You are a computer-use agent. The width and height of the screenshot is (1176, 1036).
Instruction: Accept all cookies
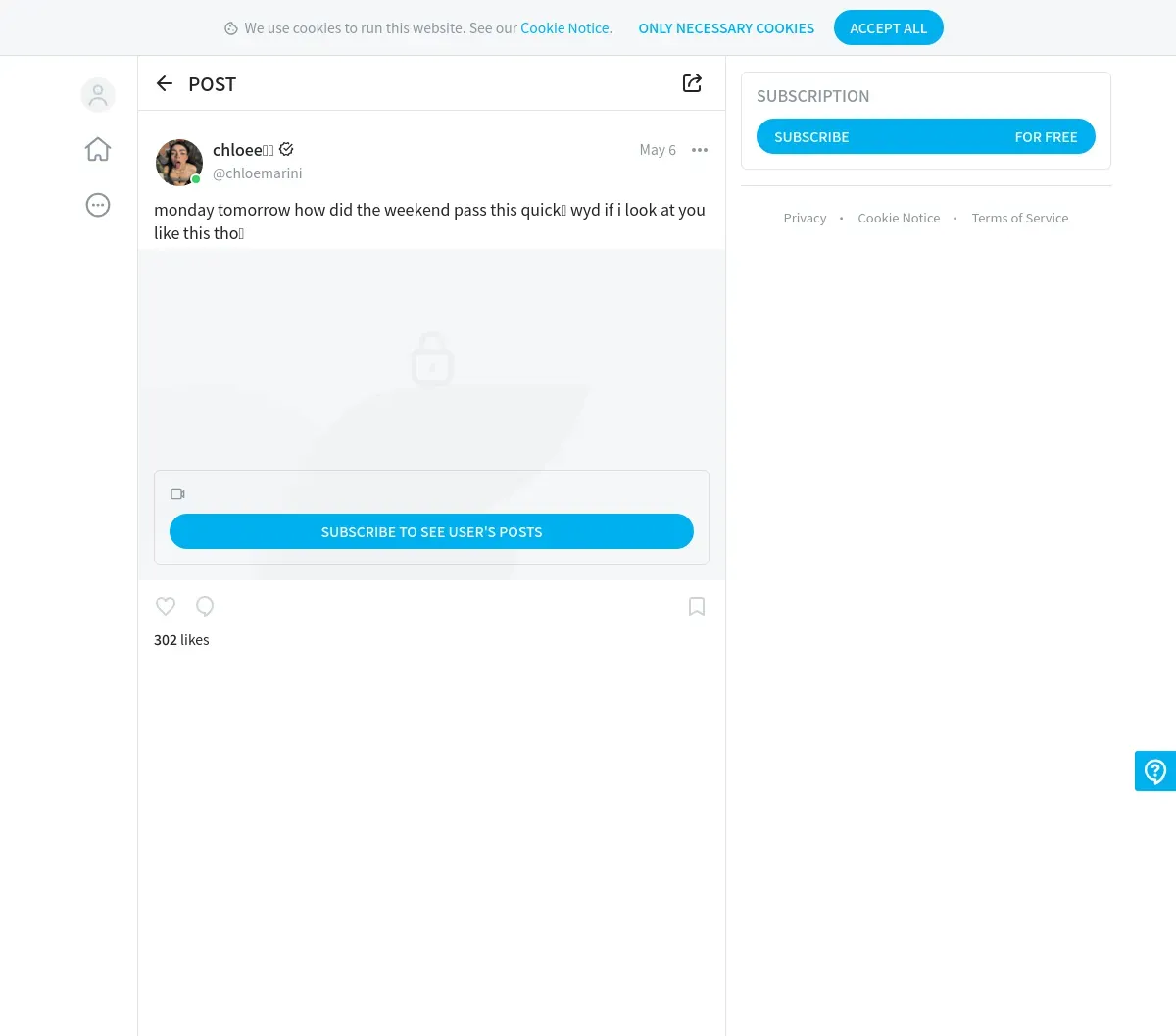(889, 27)
